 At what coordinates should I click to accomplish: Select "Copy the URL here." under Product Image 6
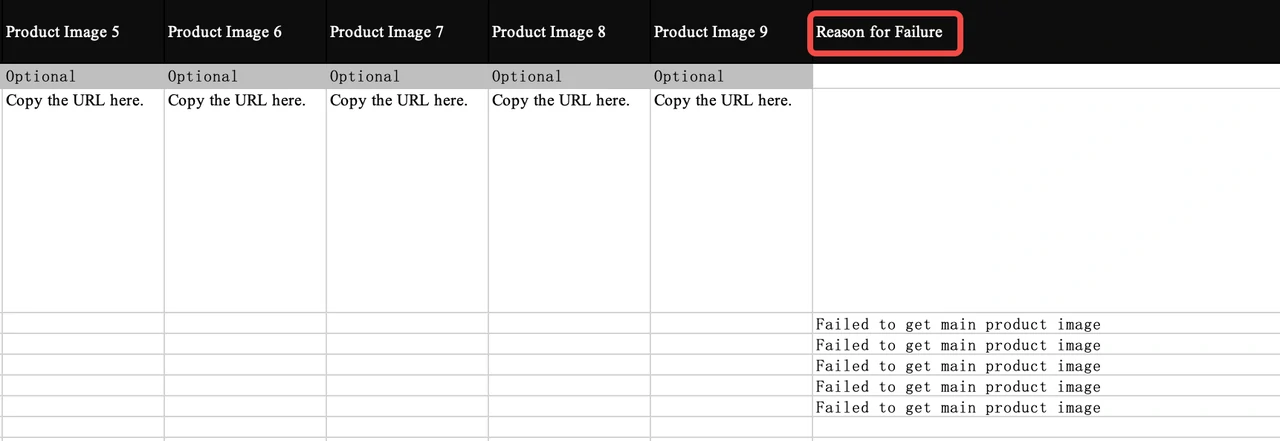click(237, 101)
